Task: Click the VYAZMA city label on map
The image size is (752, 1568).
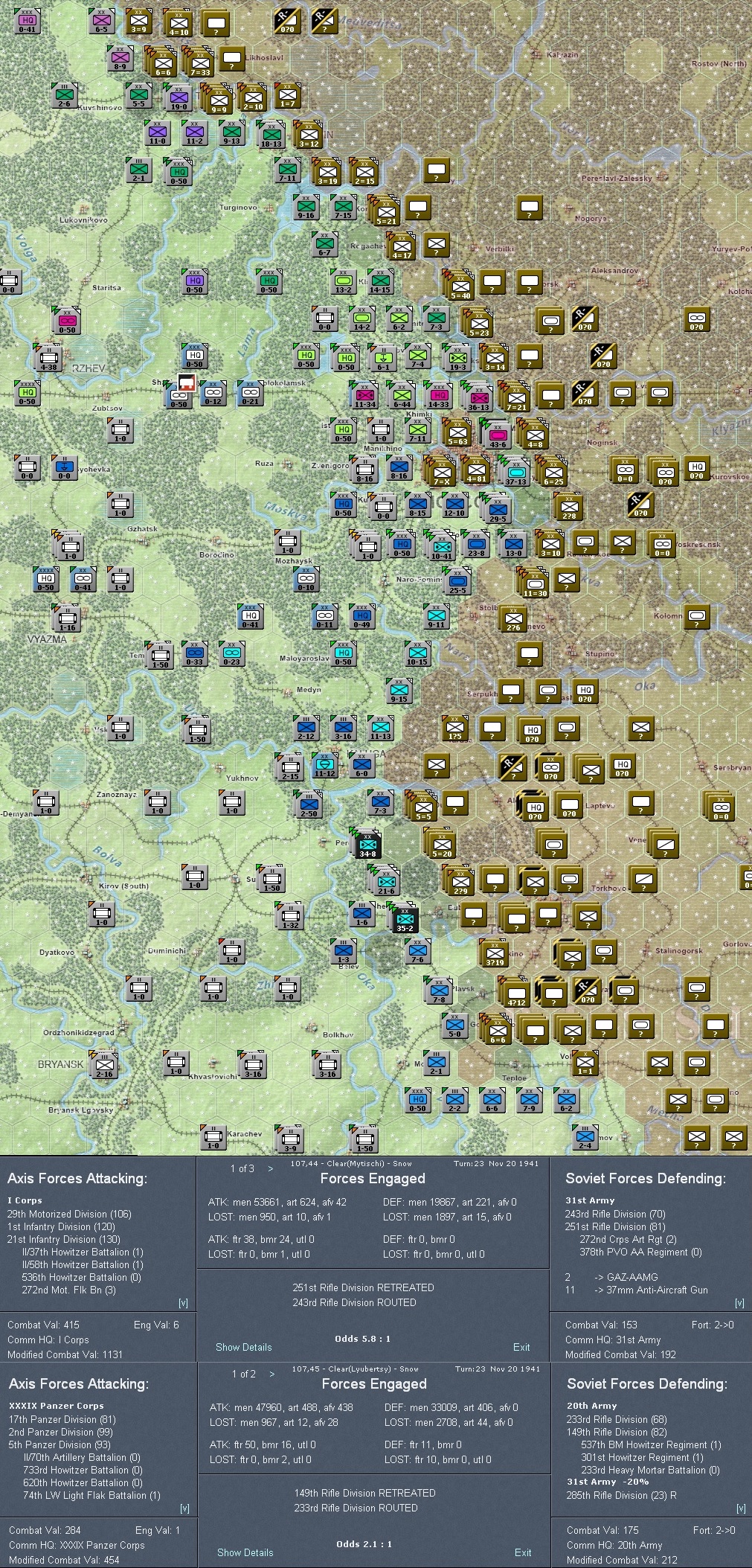Action: [47, 639]
